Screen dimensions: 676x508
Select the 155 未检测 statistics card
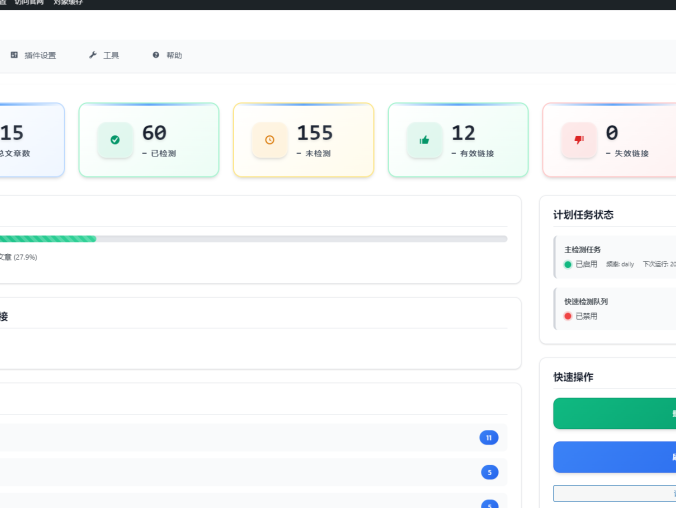pos(303,140)
